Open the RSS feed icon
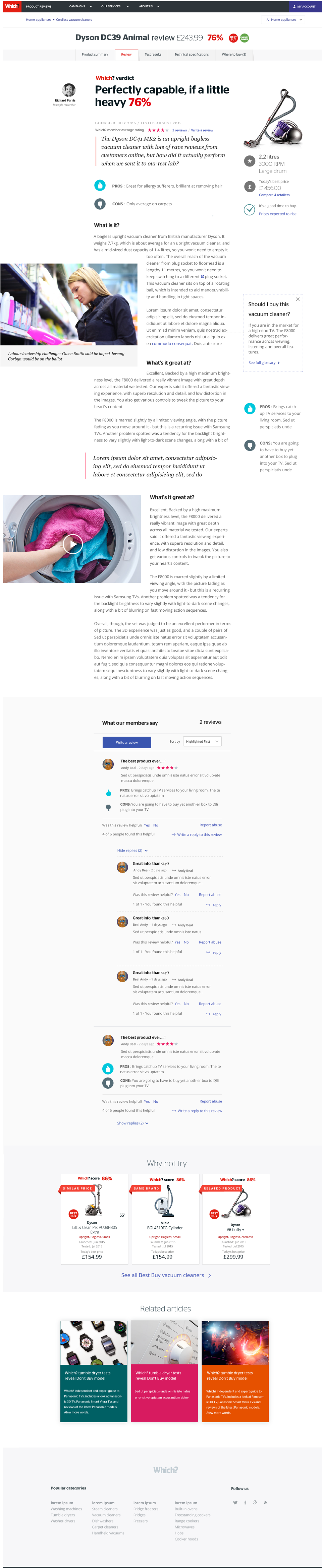The height and width of the screenshot is (1568, 322). (x=265, y=1503)
